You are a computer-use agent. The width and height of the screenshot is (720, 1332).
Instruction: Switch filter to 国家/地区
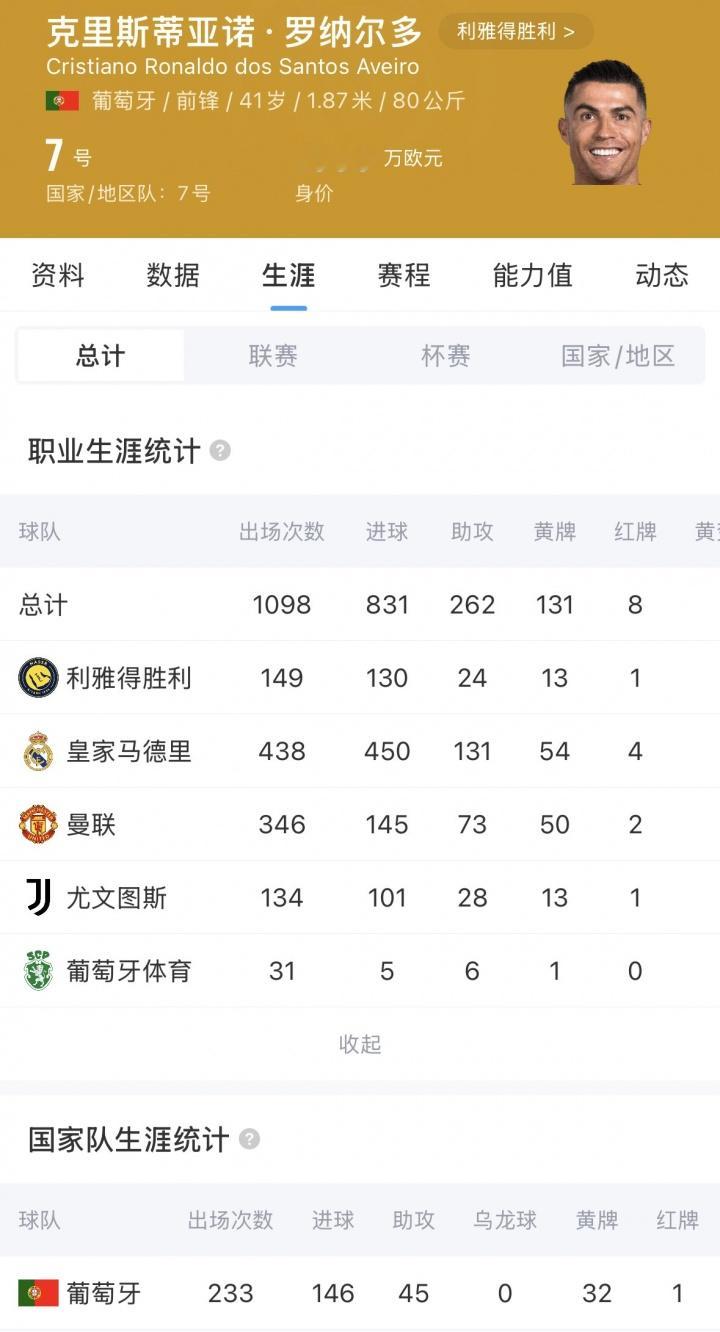(618, 356)
